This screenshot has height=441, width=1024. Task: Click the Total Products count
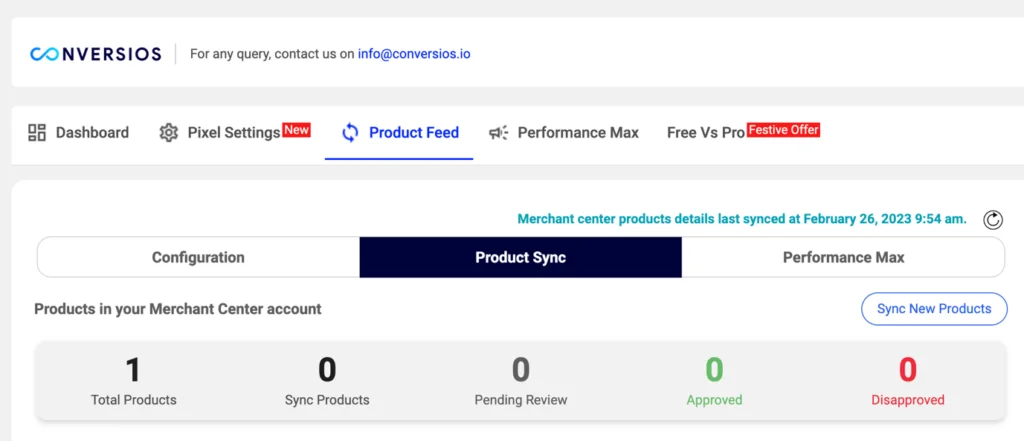point(133,370)
